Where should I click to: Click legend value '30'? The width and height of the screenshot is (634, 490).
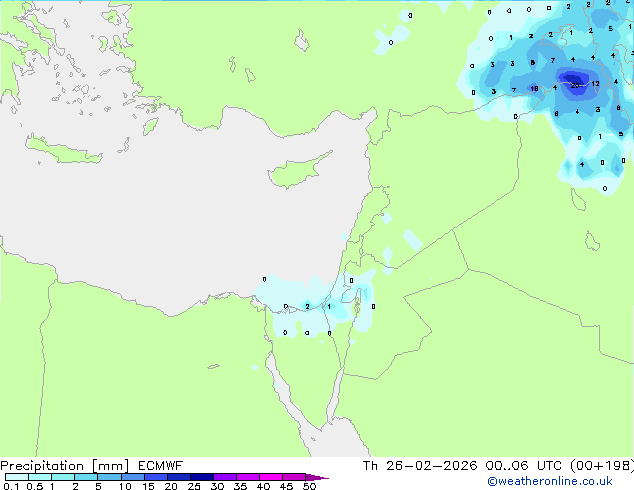(x=217, y=486)
